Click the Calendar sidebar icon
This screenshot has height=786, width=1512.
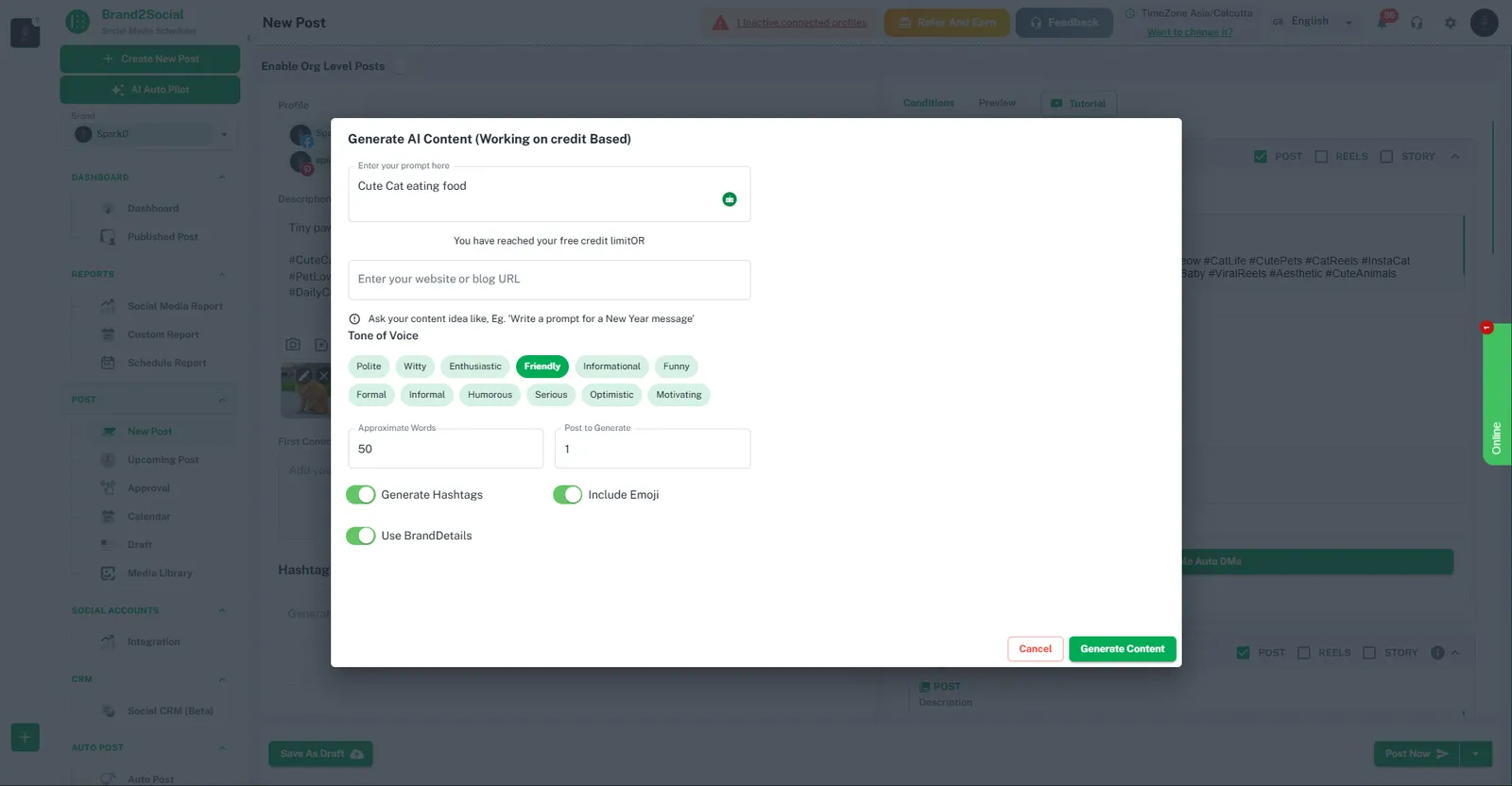coord(108,517)
